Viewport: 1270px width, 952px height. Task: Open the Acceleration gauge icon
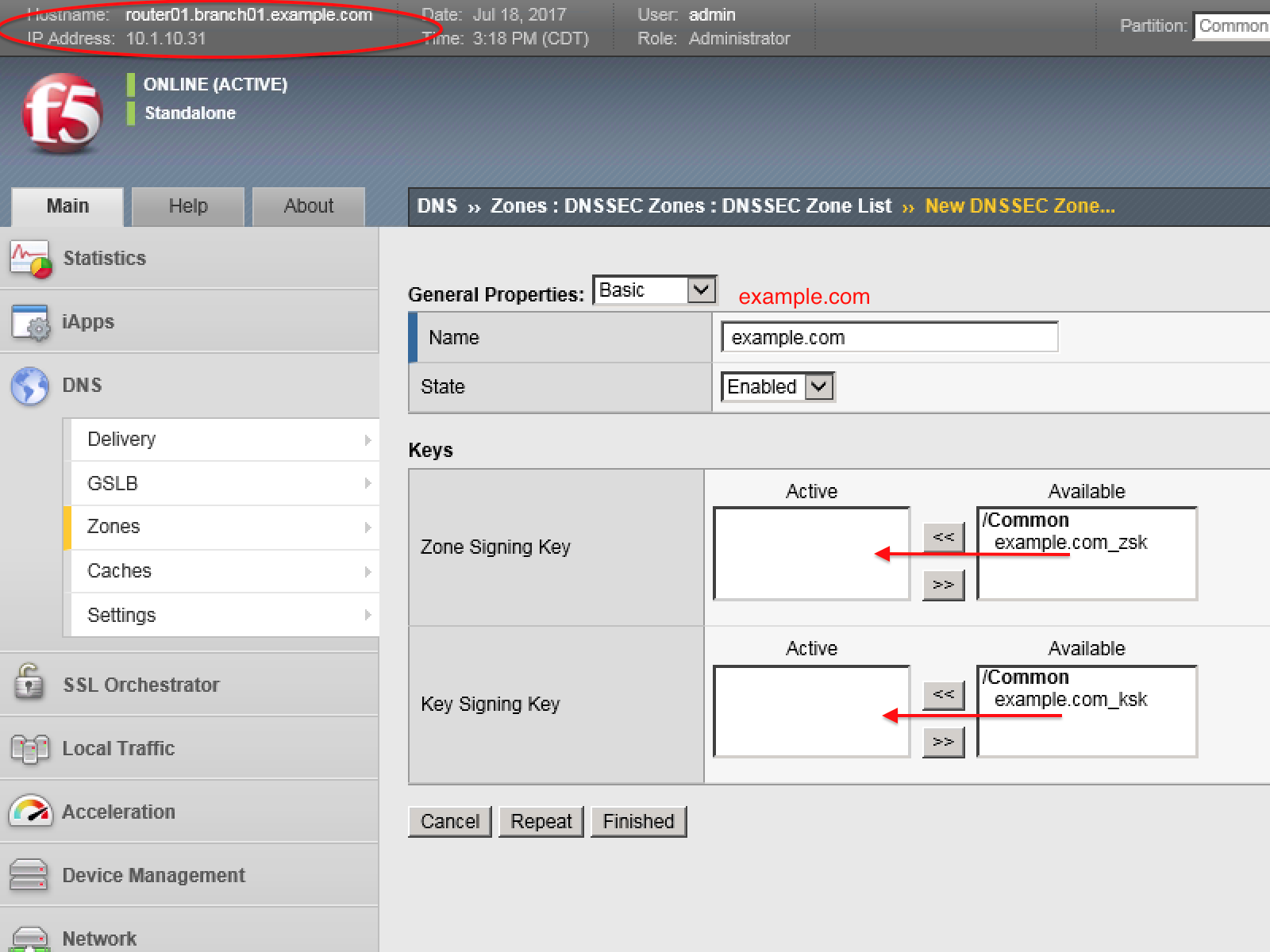(30, 811)
